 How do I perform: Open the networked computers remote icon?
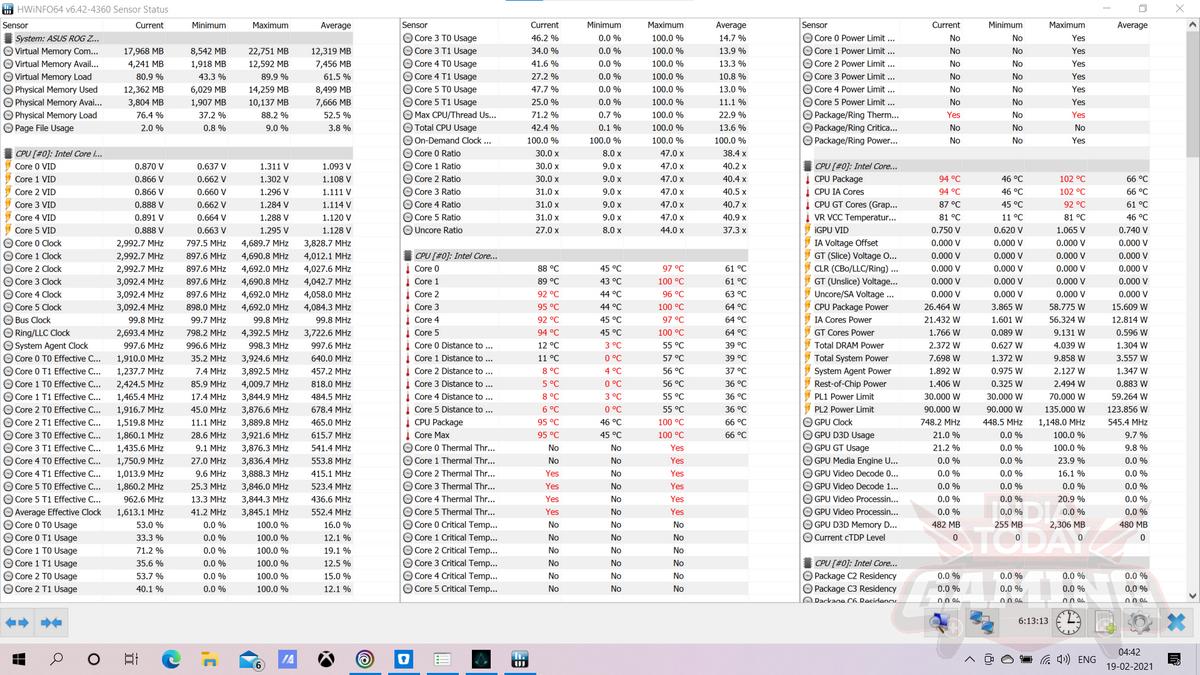981,622
